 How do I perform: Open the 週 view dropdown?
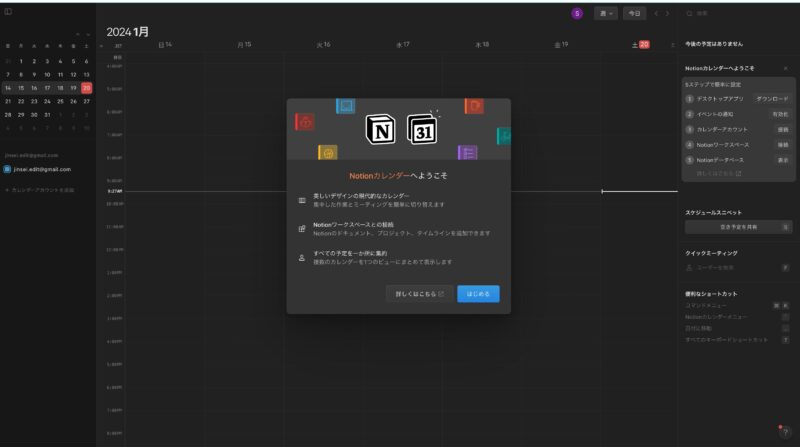tap(606, 13)
